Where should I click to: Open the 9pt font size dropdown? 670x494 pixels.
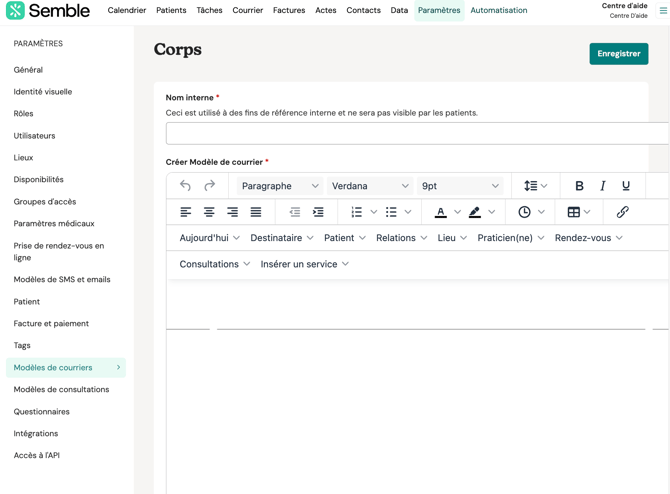460,186
